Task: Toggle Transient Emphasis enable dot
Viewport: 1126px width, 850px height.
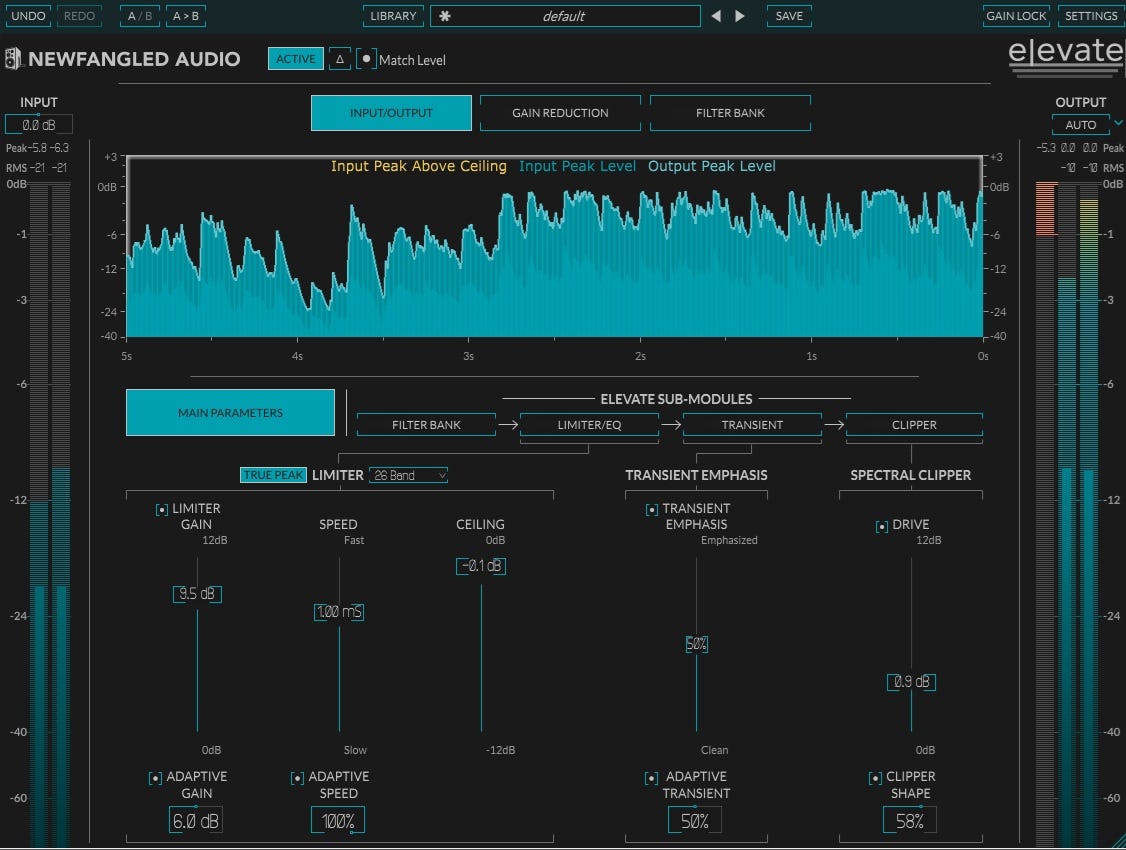Action: [x=651, y=510]
